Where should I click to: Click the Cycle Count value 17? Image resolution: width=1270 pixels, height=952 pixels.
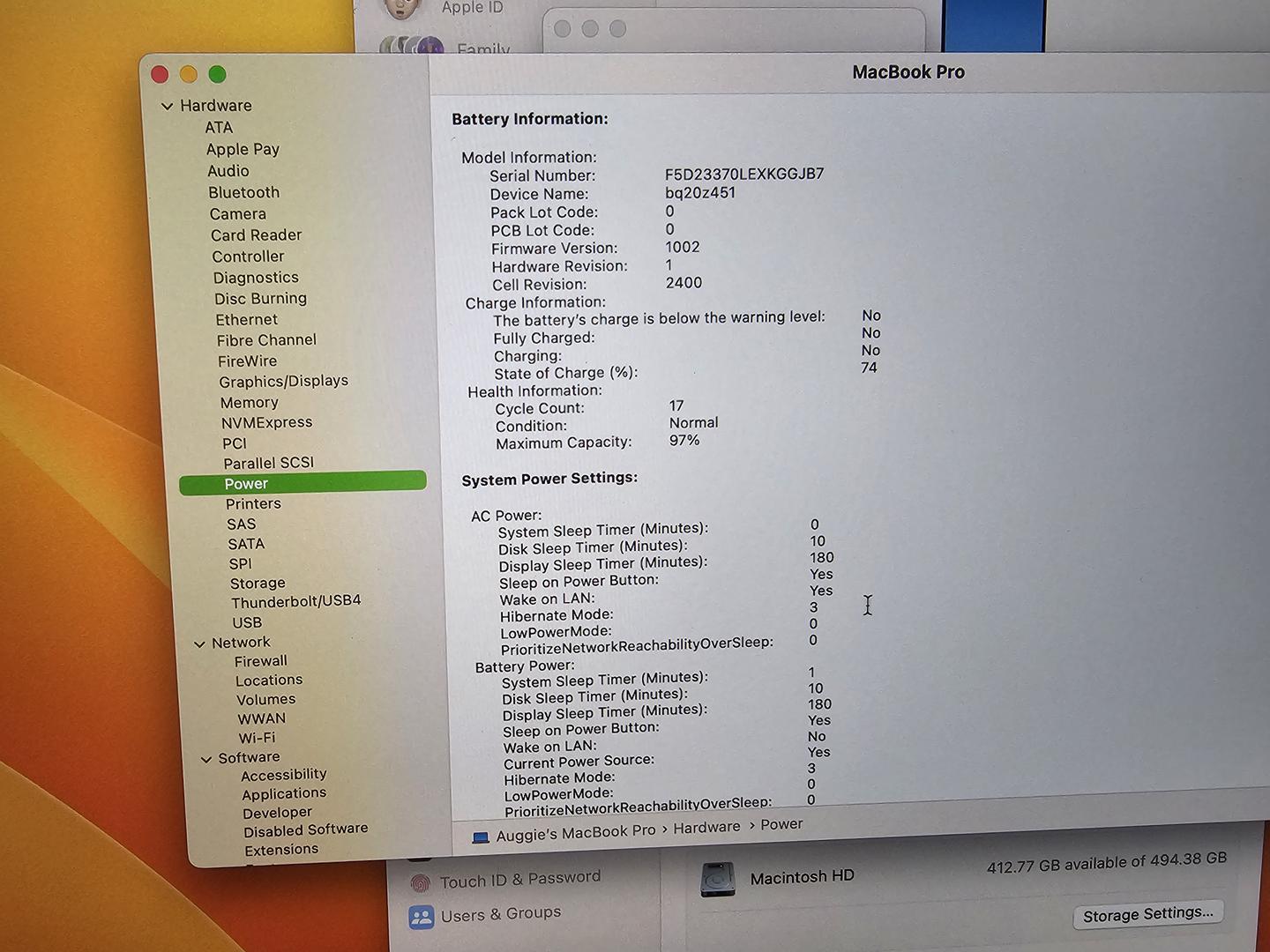pos(676,405)
